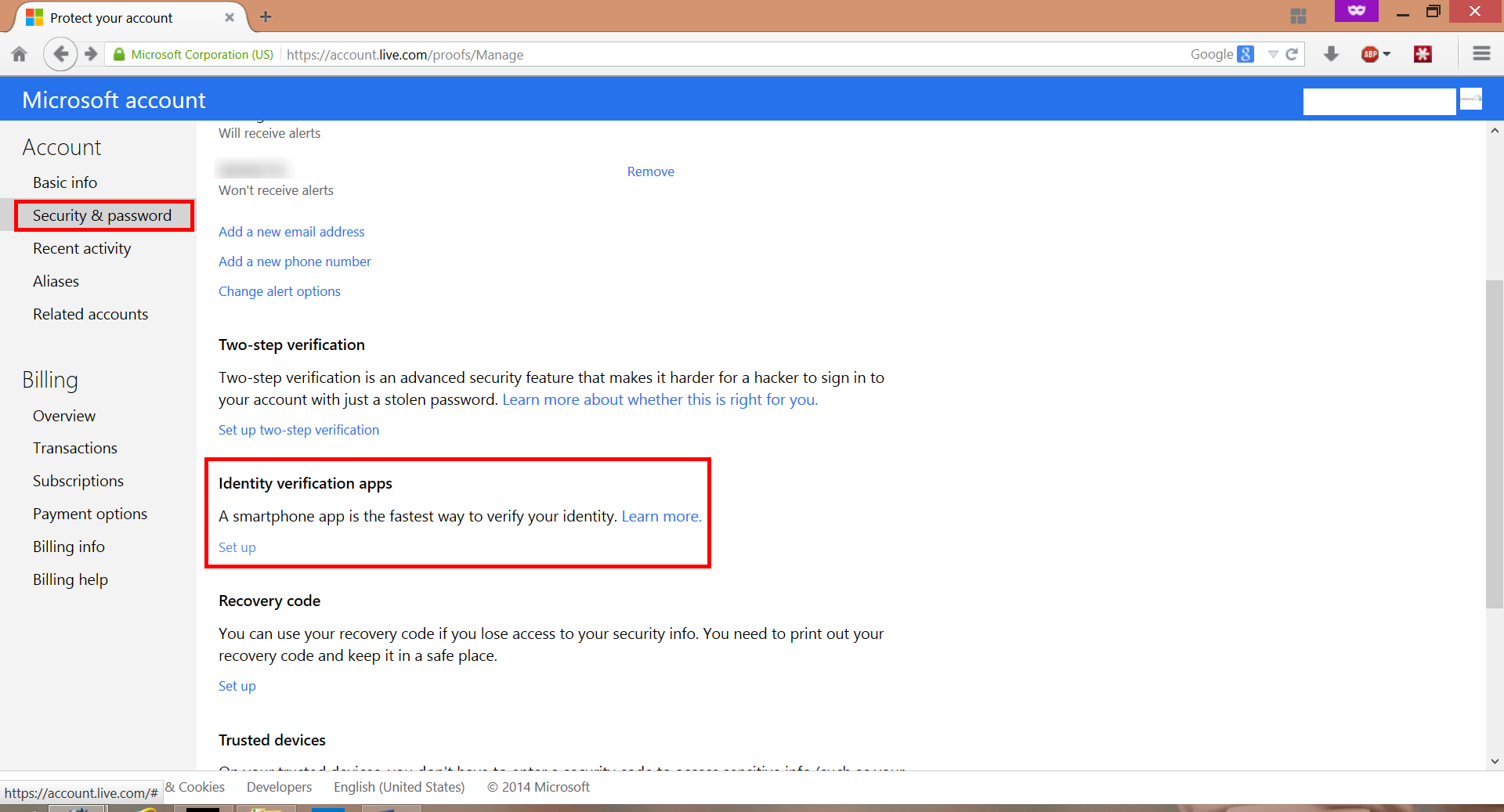Click the profile picture thumbnail
1504x812 pixels.
1471,99
